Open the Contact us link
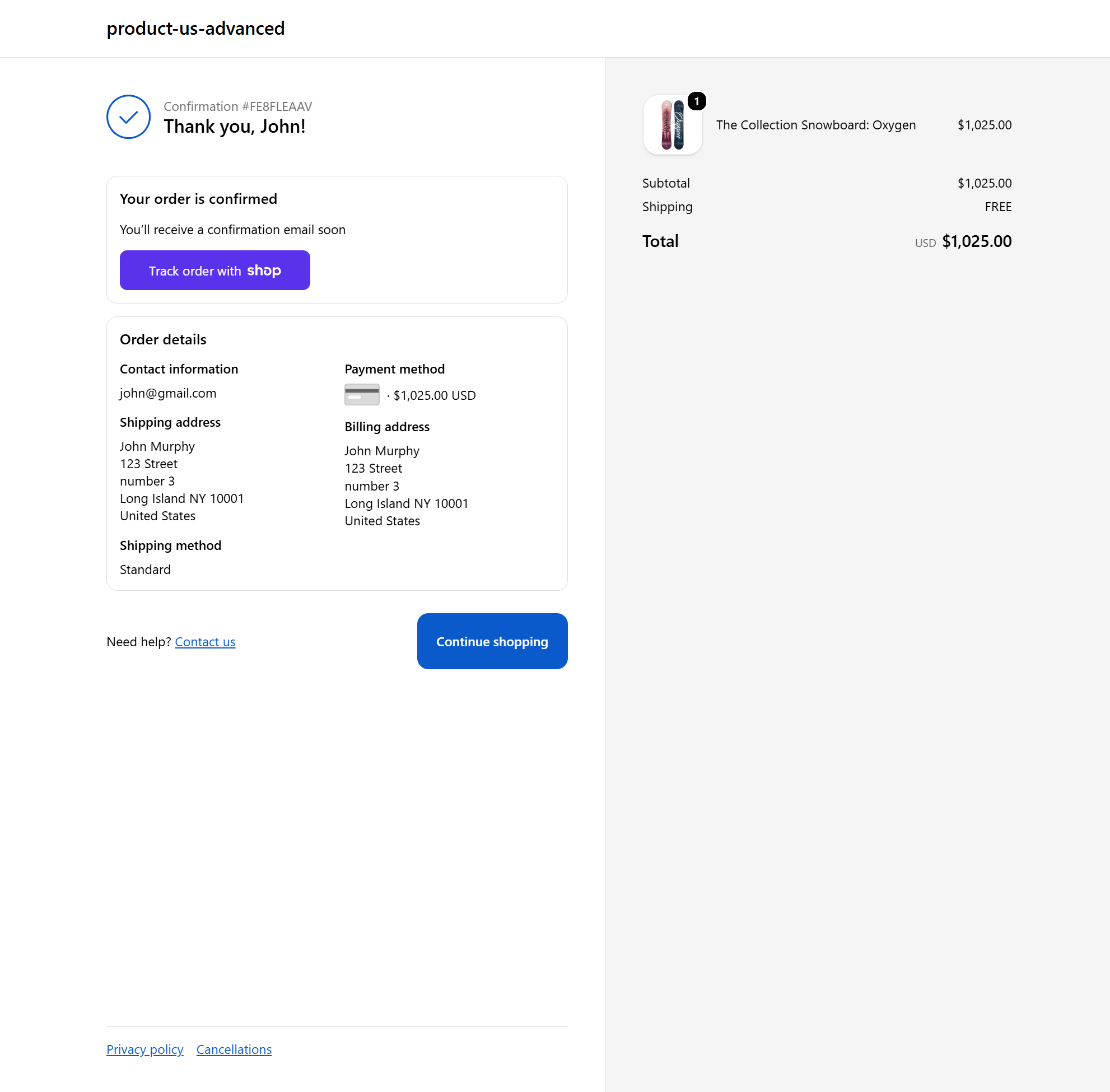The height and width of the screenshot is (1092, 1110). tap(205, 642)
